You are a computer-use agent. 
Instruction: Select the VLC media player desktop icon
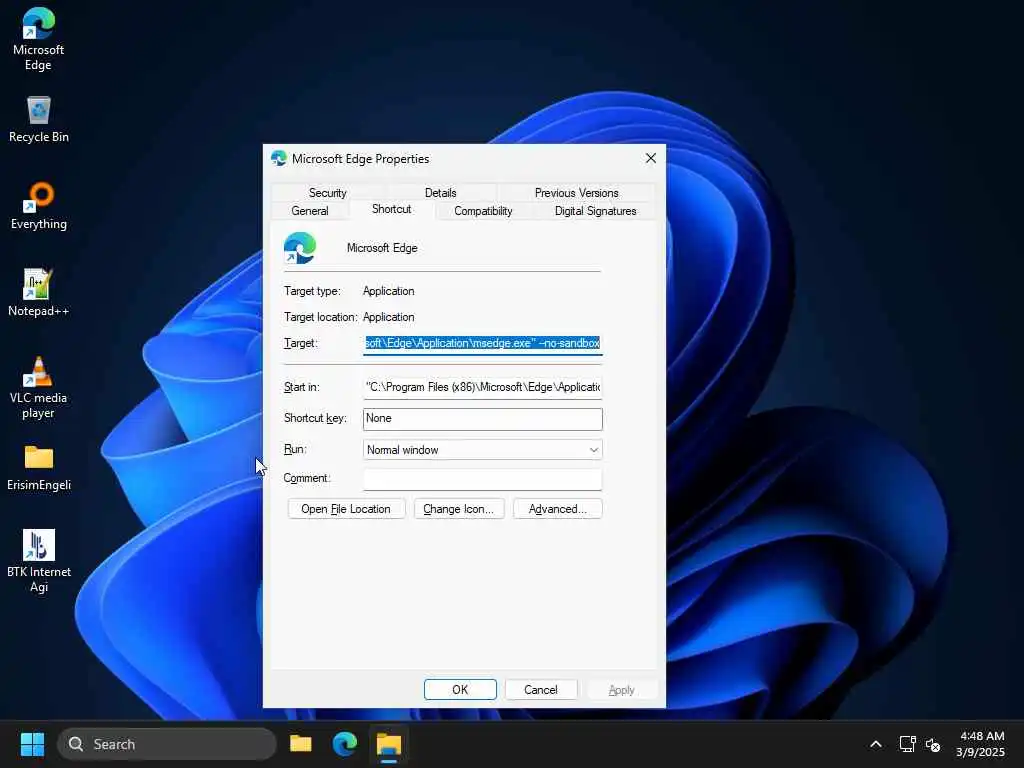pyautogui.click(x=39, y=388)
